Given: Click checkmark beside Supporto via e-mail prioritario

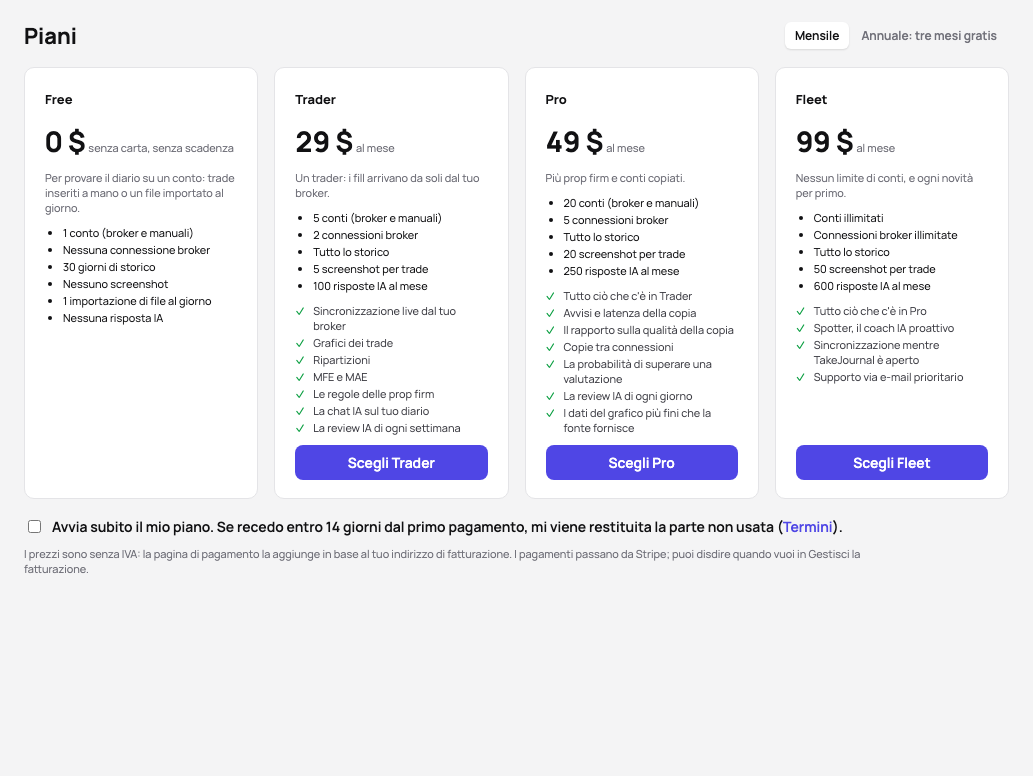Looking at the screenshot, I should (800, 377).
